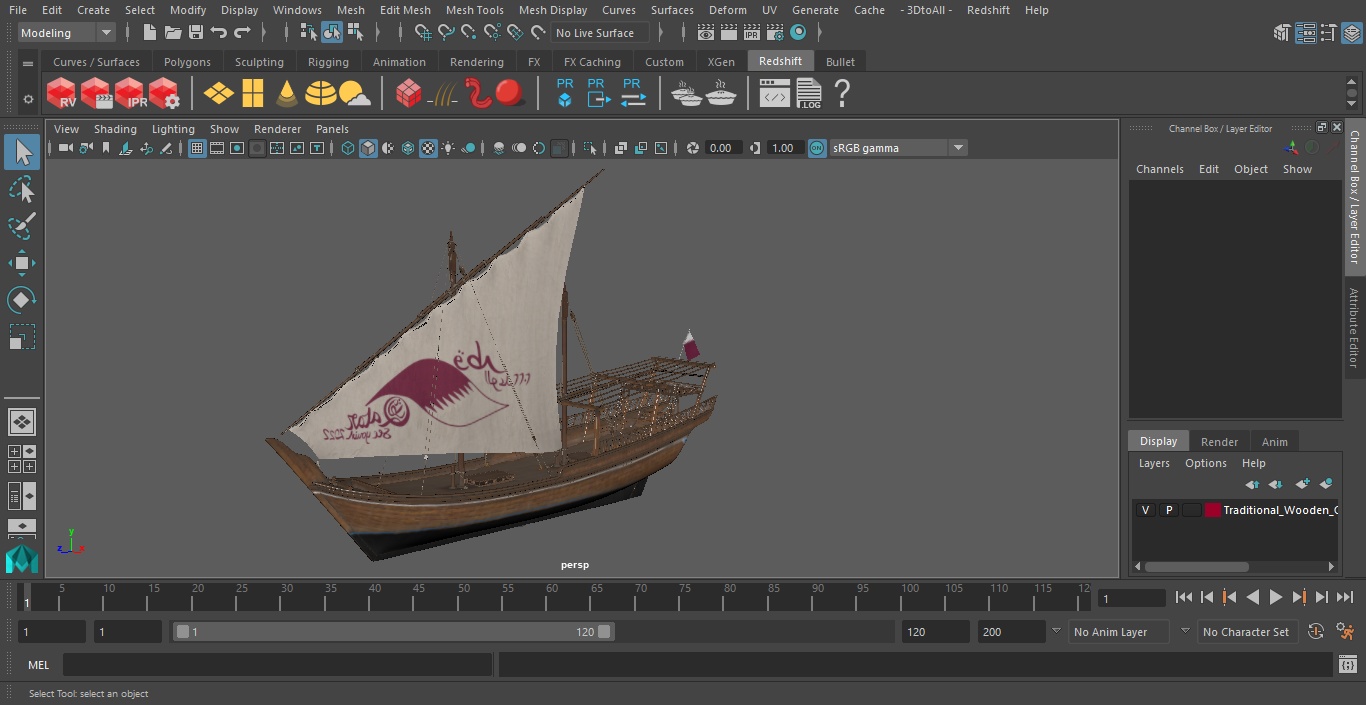1366x705 pixels.
Task: Go to start of playback range
Action: (1184, 597)
